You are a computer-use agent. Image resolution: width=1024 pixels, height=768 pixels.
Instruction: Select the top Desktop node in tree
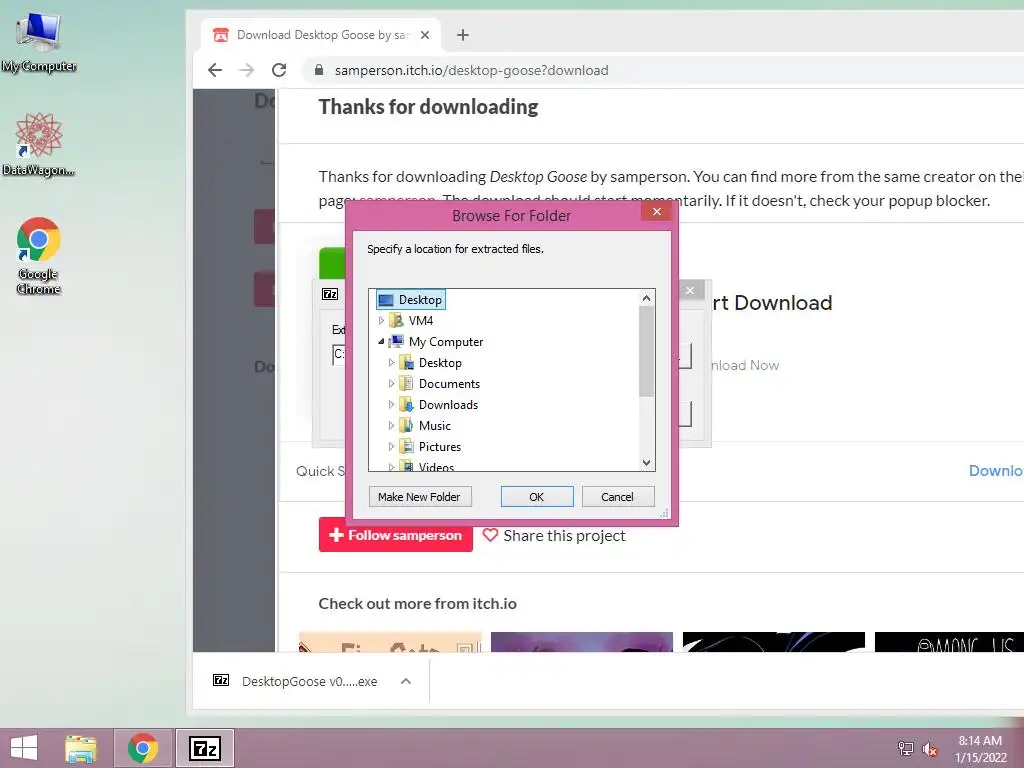click(411, 300)
